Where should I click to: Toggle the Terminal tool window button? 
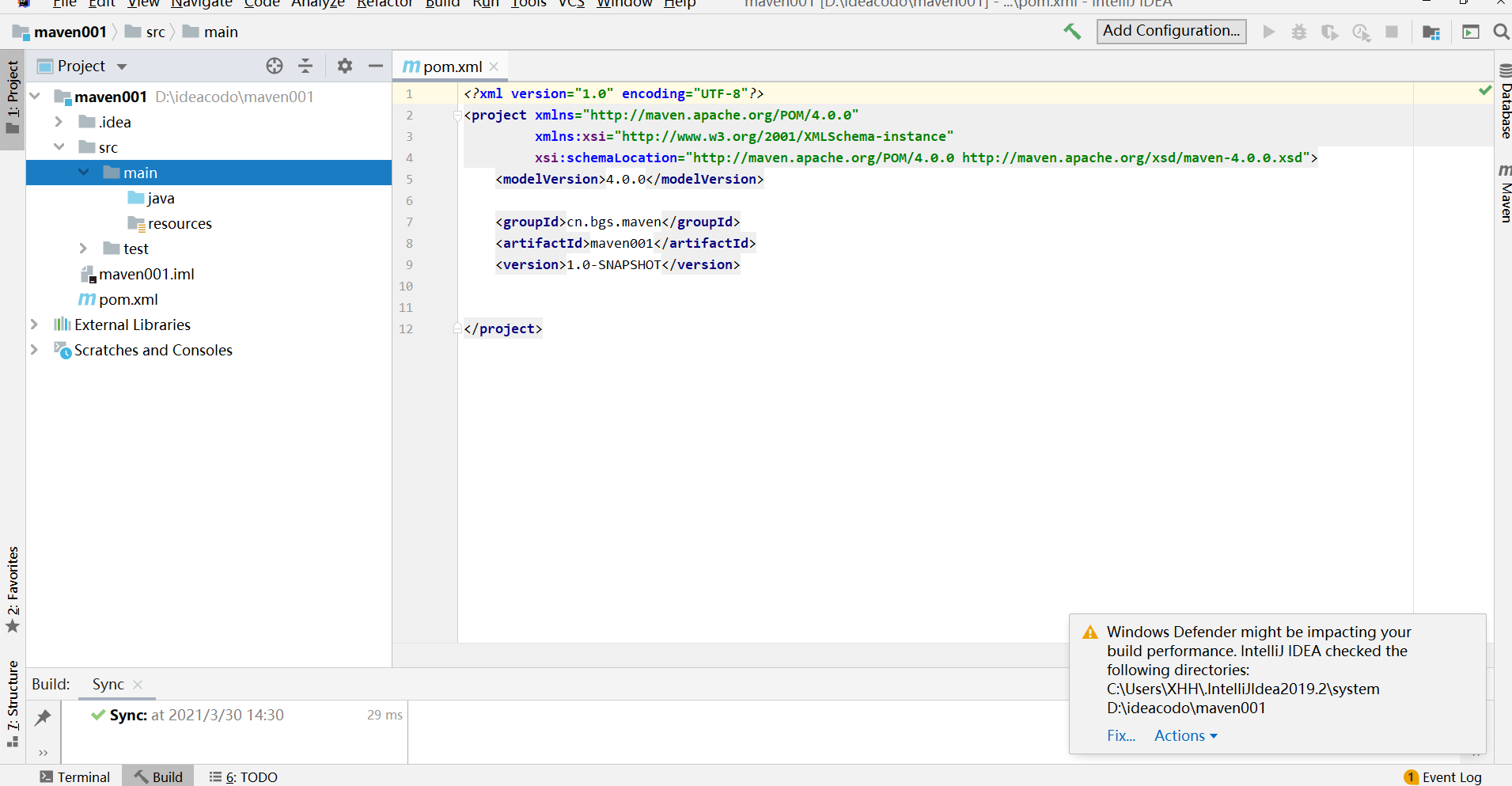click(x=75, y=777)
